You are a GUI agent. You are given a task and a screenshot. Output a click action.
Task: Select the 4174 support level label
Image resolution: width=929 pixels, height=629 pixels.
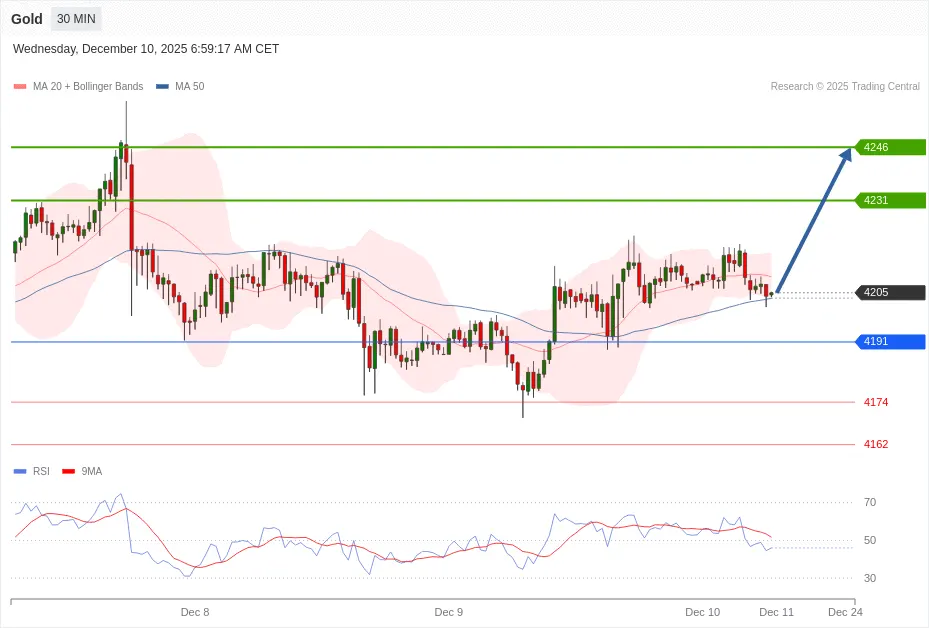pos(876,402)
